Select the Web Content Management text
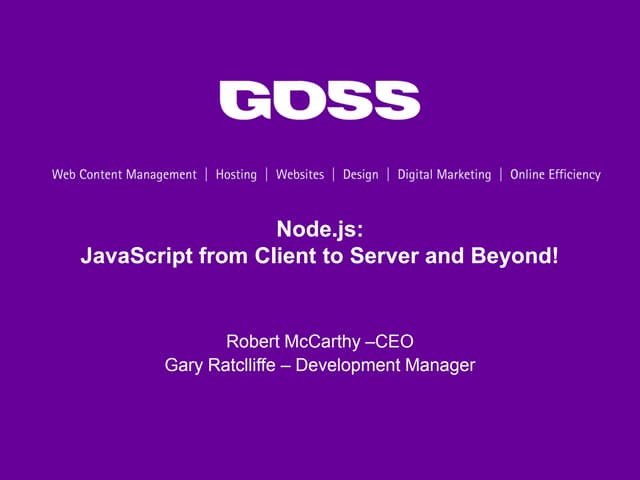640x480 pixels. click(124, 174)
